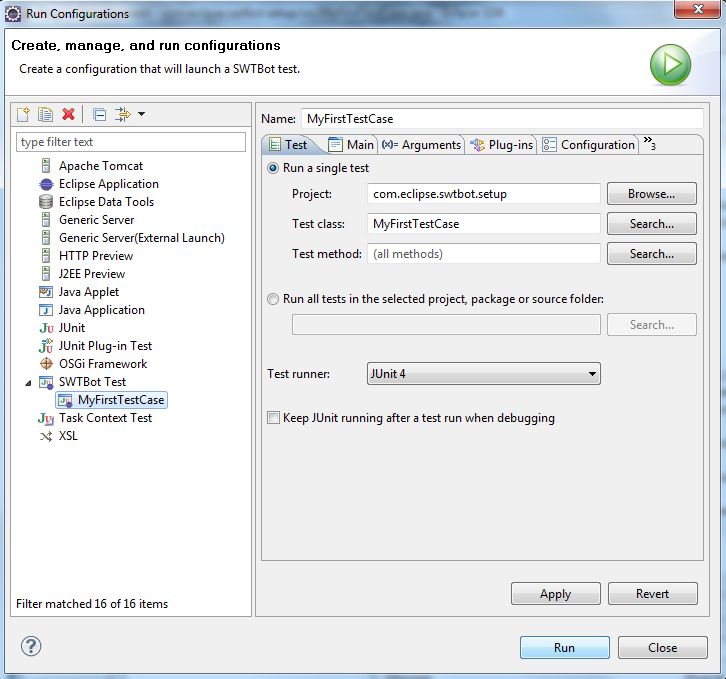
Task: Open the Arguments tab
Action: (421, 145)
